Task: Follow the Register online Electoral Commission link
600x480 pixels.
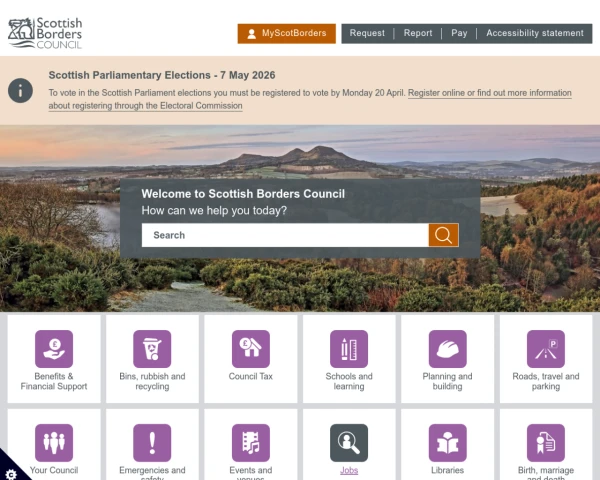Action: tap(489, 93)
